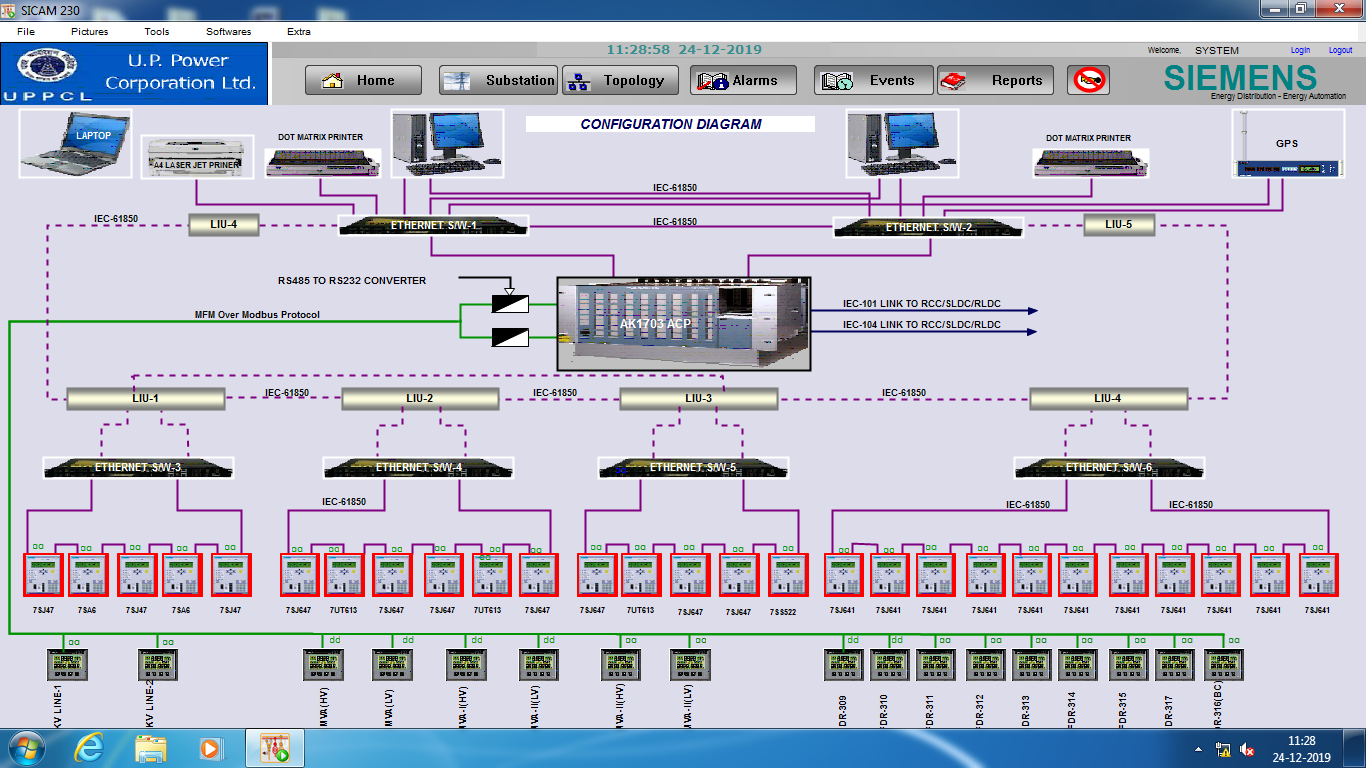
Task: Click the lower RS485 to RS232 converter box
Action: coord(510,337)
